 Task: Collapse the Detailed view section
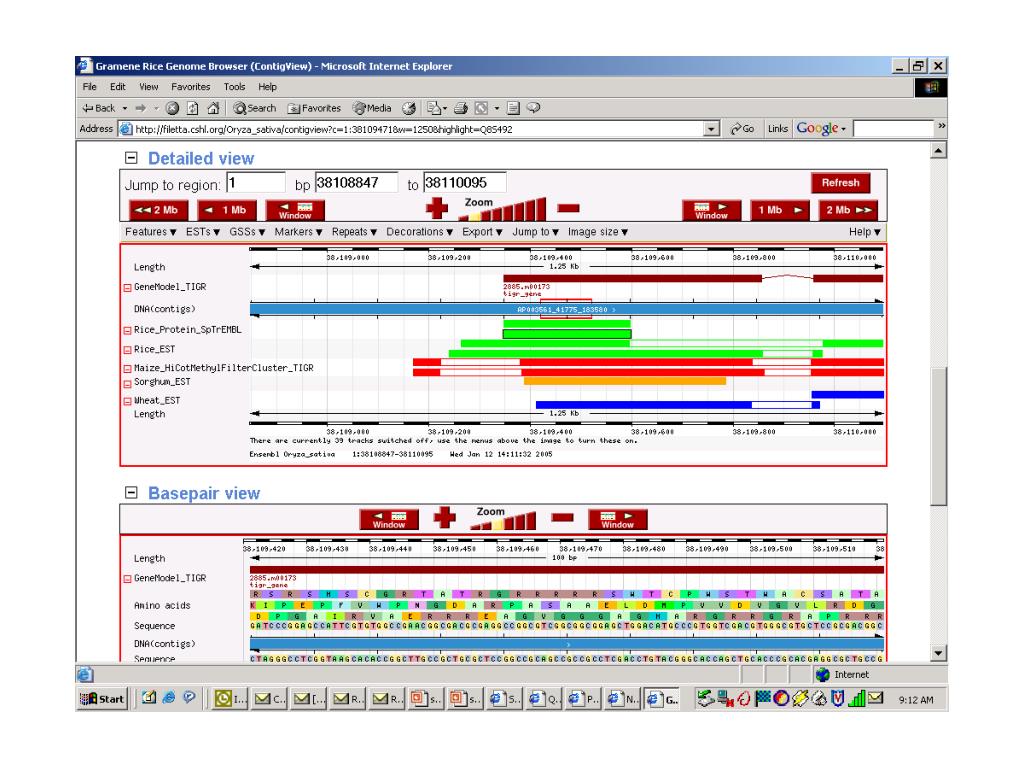point(131,157)
